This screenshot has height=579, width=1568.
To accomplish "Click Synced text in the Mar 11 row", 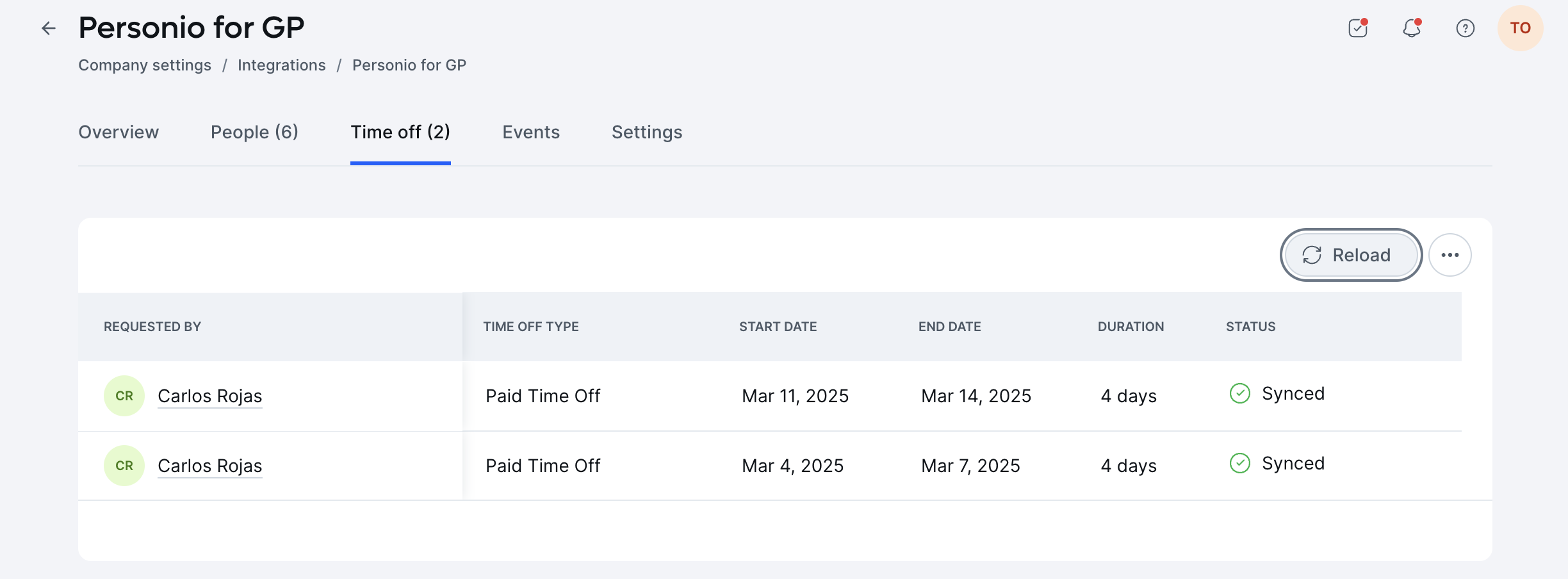I will tap(1293, 393).
